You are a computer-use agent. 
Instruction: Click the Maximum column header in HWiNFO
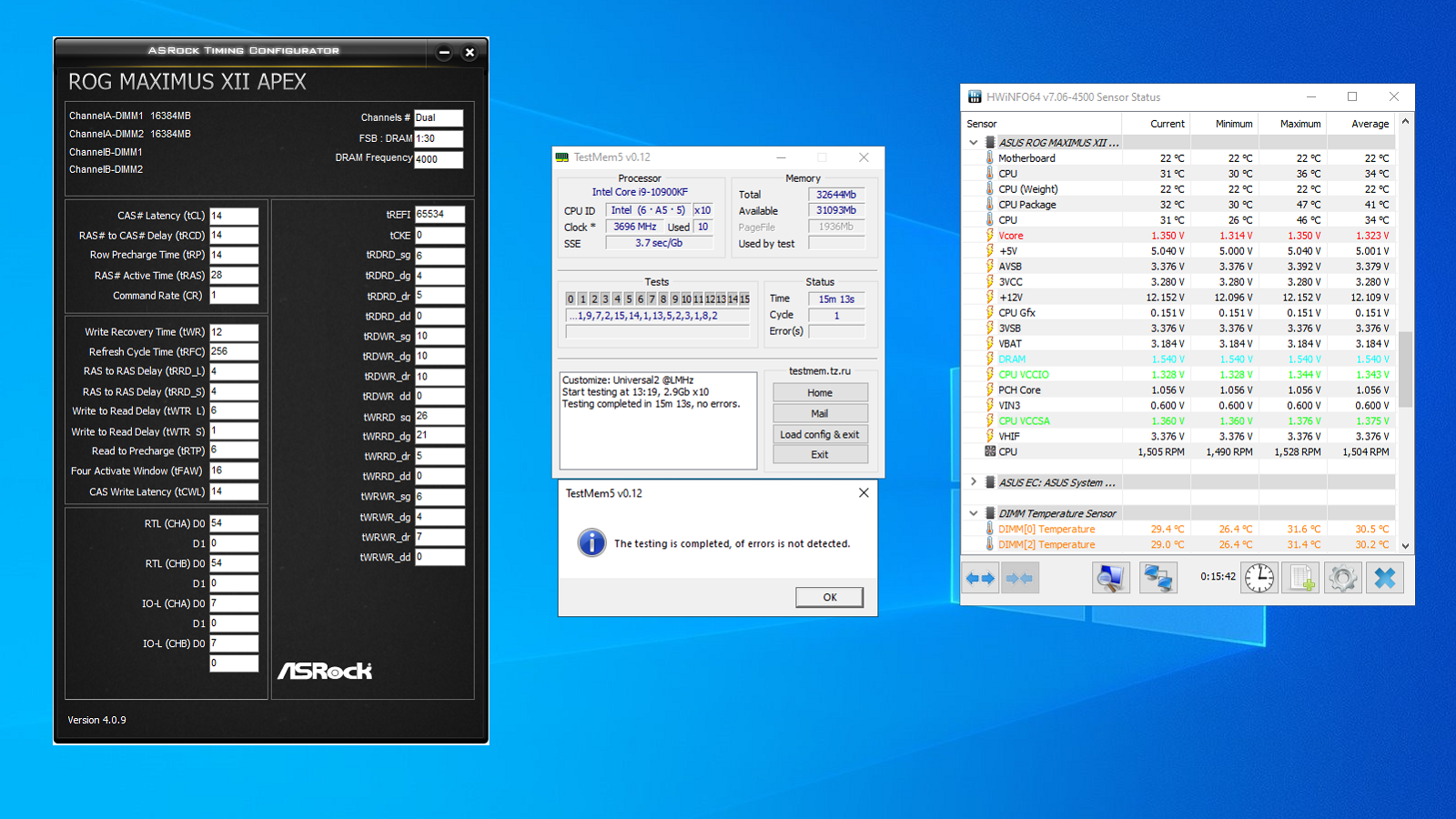[1292, 124]
